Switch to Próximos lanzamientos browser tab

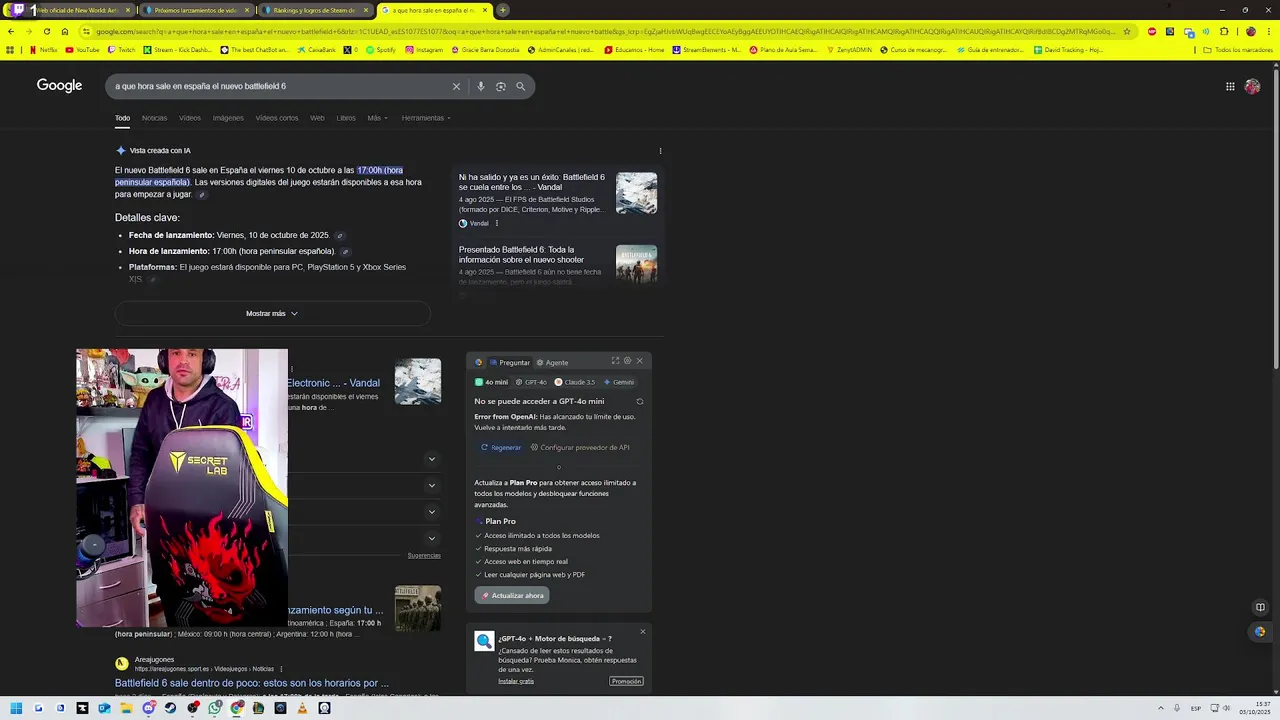(195, 10)
